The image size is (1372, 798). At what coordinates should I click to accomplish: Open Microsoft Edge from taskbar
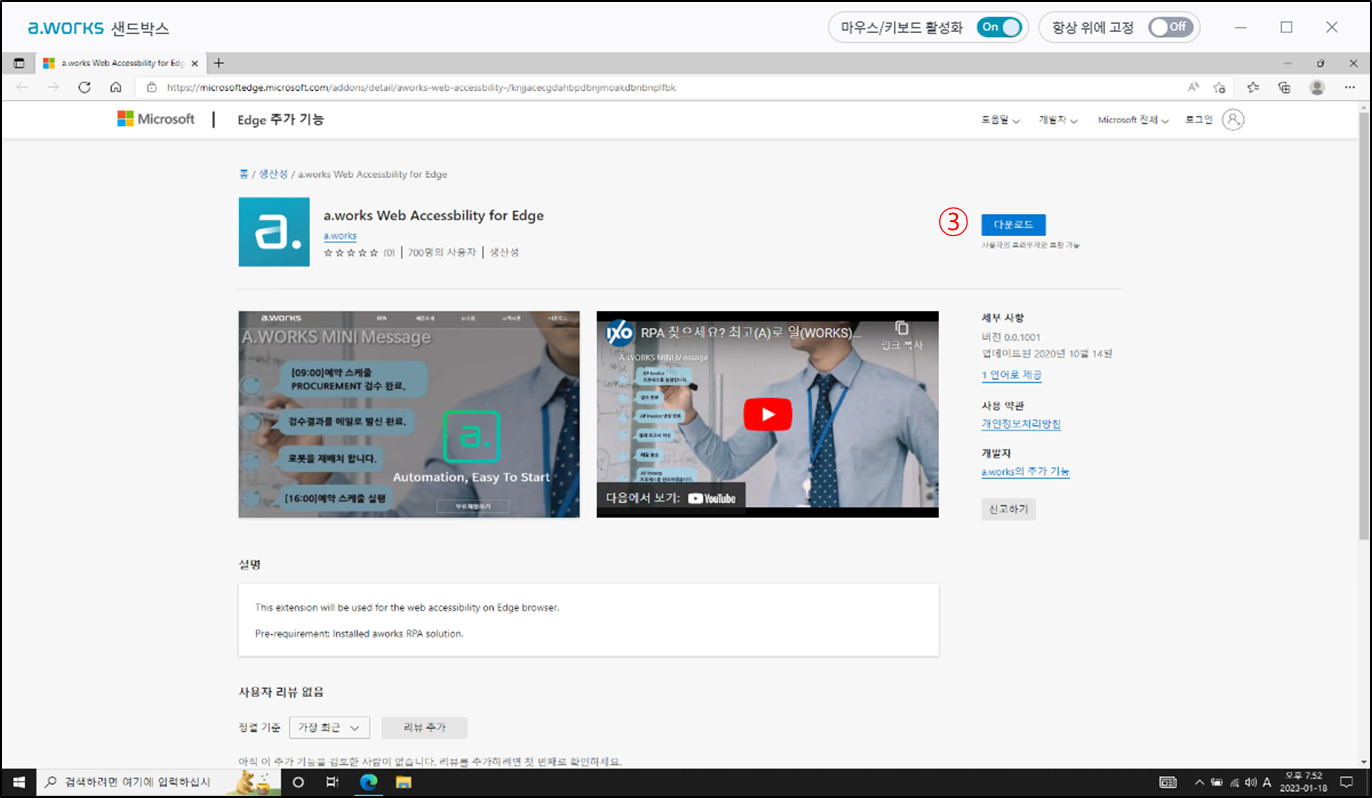[368, 783]
